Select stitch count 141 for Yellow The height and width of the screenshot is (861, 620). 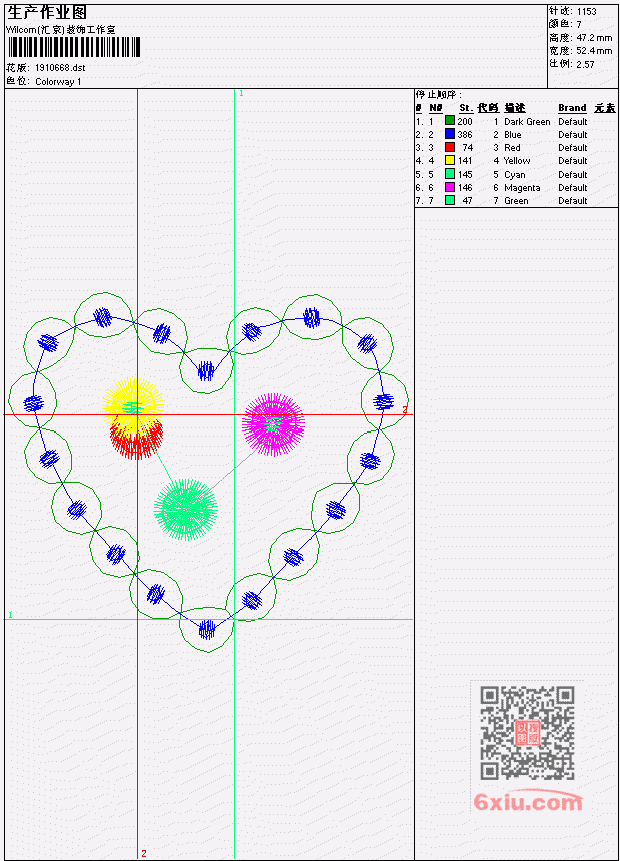tap(465, 161)
